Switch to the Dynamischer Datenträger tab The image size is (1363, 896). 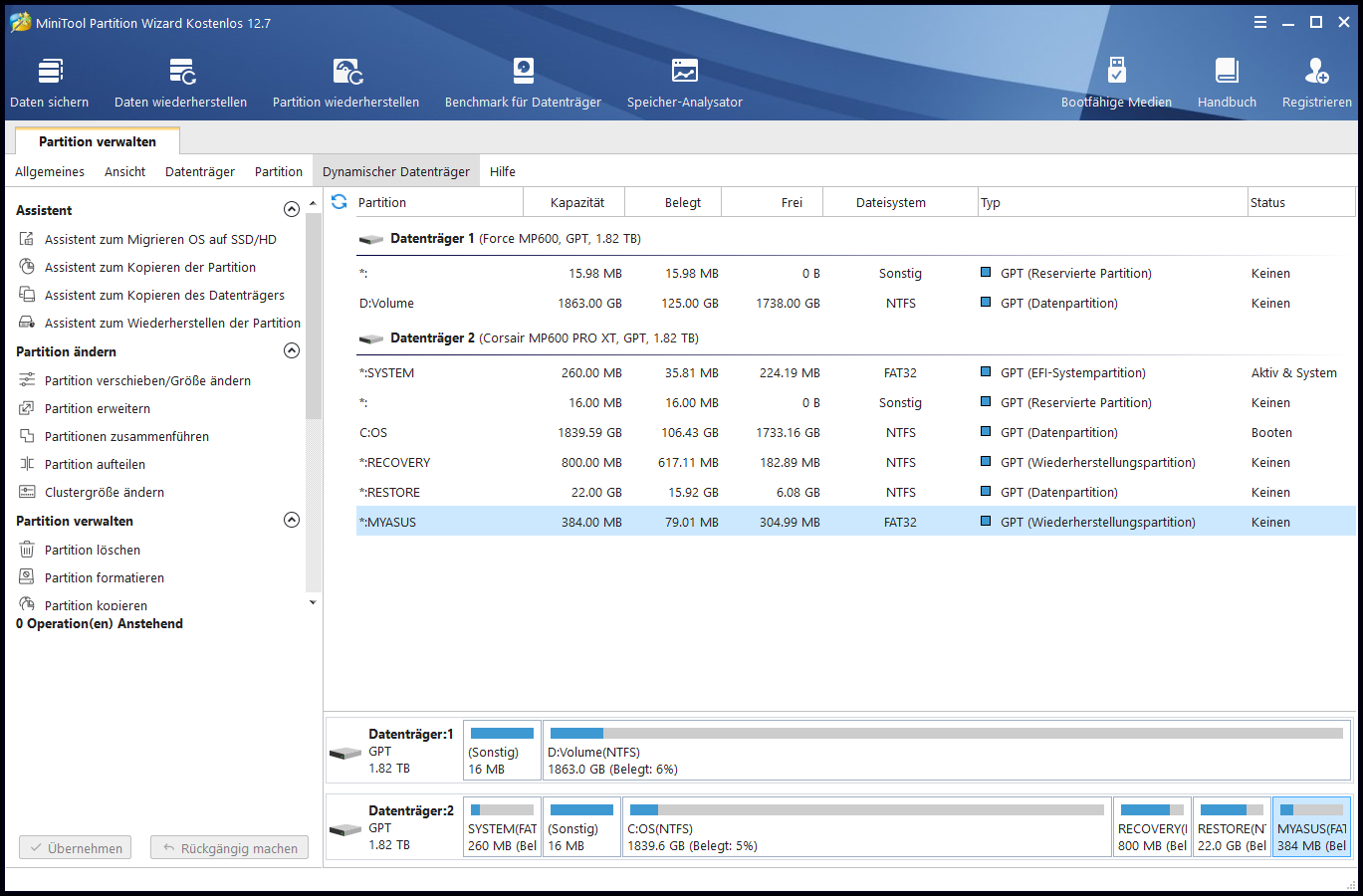point(395,170)
